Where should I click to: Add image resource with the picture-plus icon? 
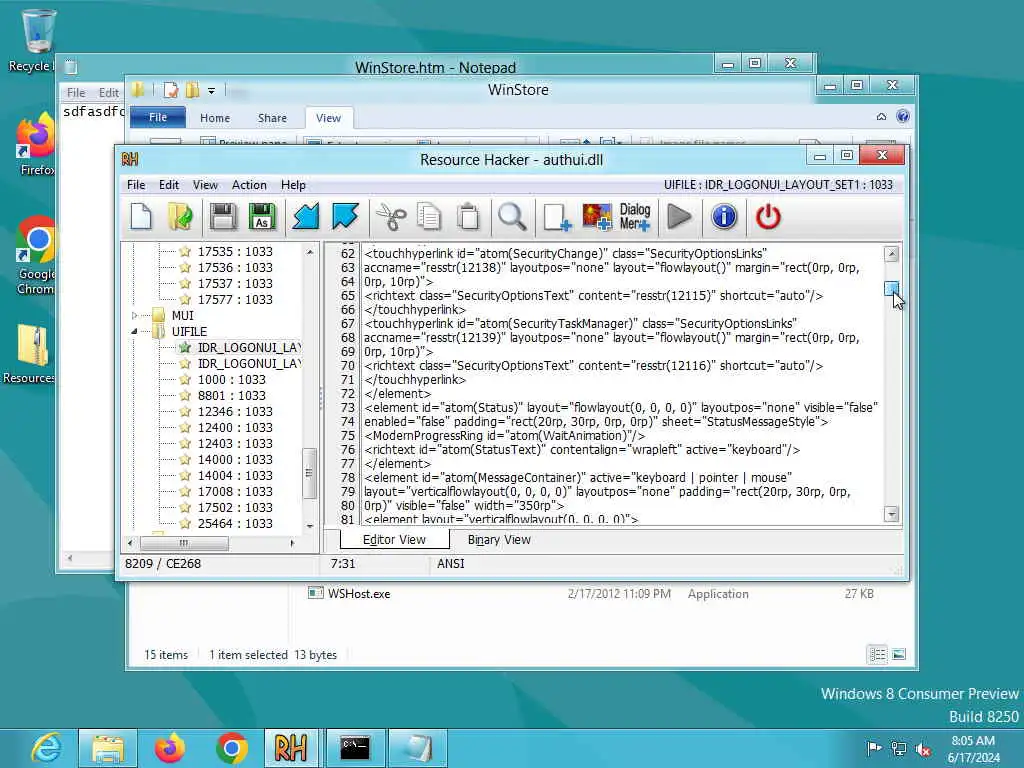point(597,217)
